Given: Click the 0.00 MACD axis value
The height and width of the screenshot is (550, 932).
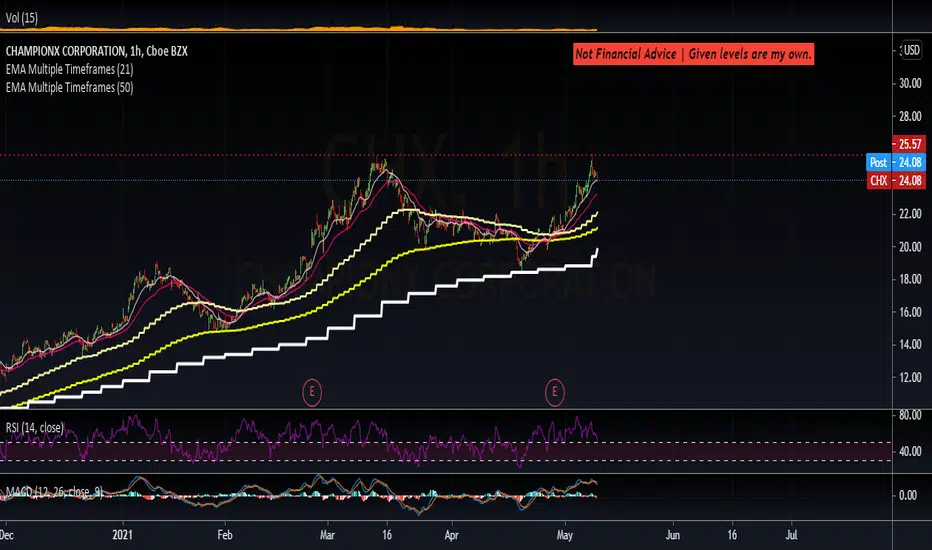Looking at the screenshot, I should (x=908, y=495).
